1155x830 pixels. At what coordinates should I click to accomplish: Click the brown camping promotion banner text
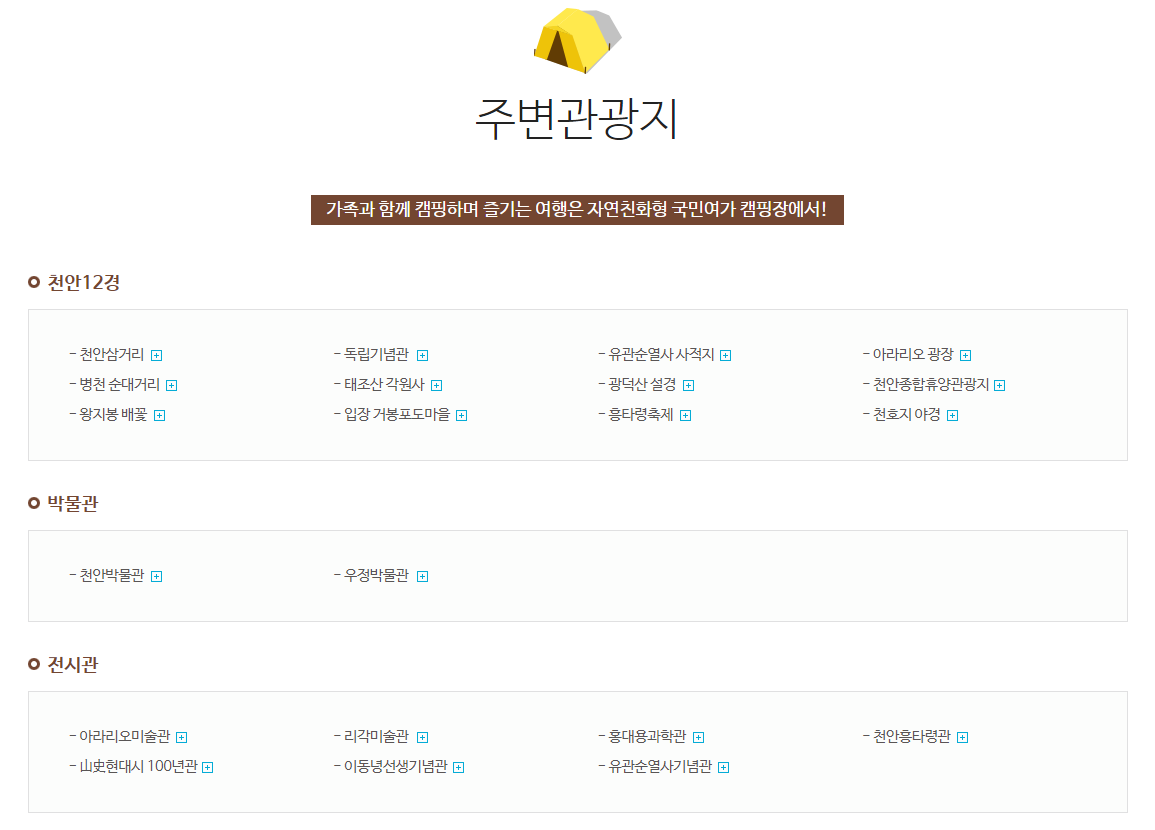(x=577, y=210)
